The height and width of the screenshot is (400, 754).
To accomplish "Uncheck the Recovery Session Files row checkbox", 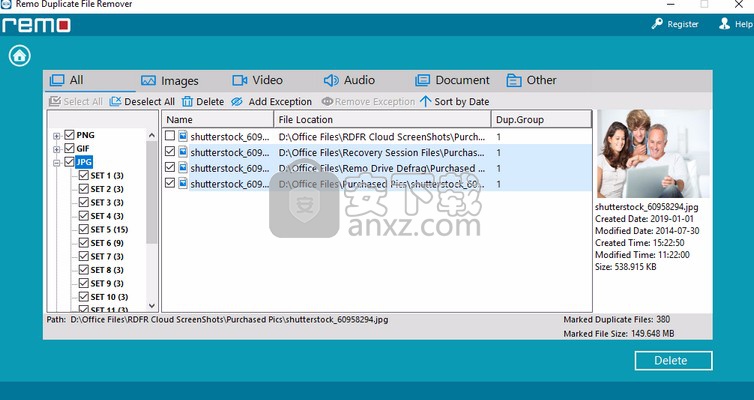I will pos(169,151).
